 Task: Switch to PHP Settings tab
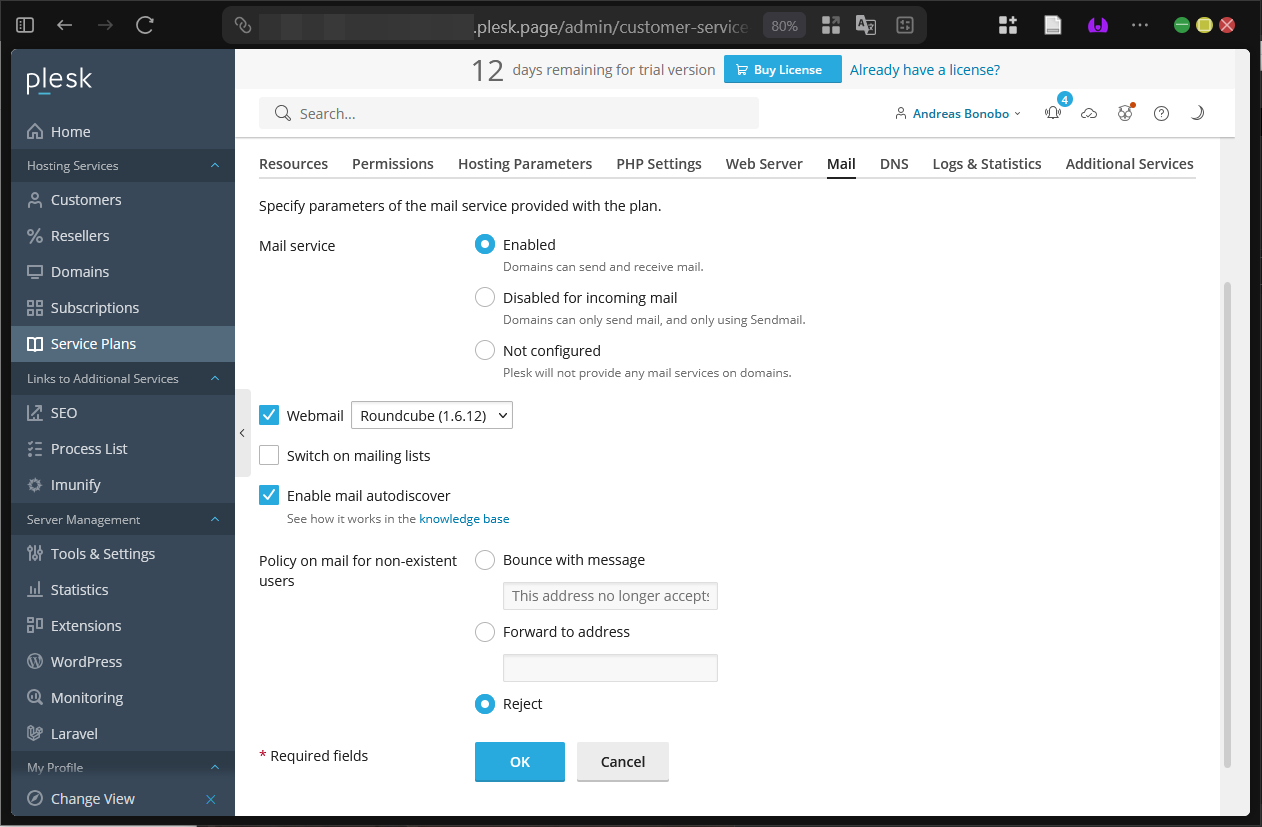(x=658, y=164)
